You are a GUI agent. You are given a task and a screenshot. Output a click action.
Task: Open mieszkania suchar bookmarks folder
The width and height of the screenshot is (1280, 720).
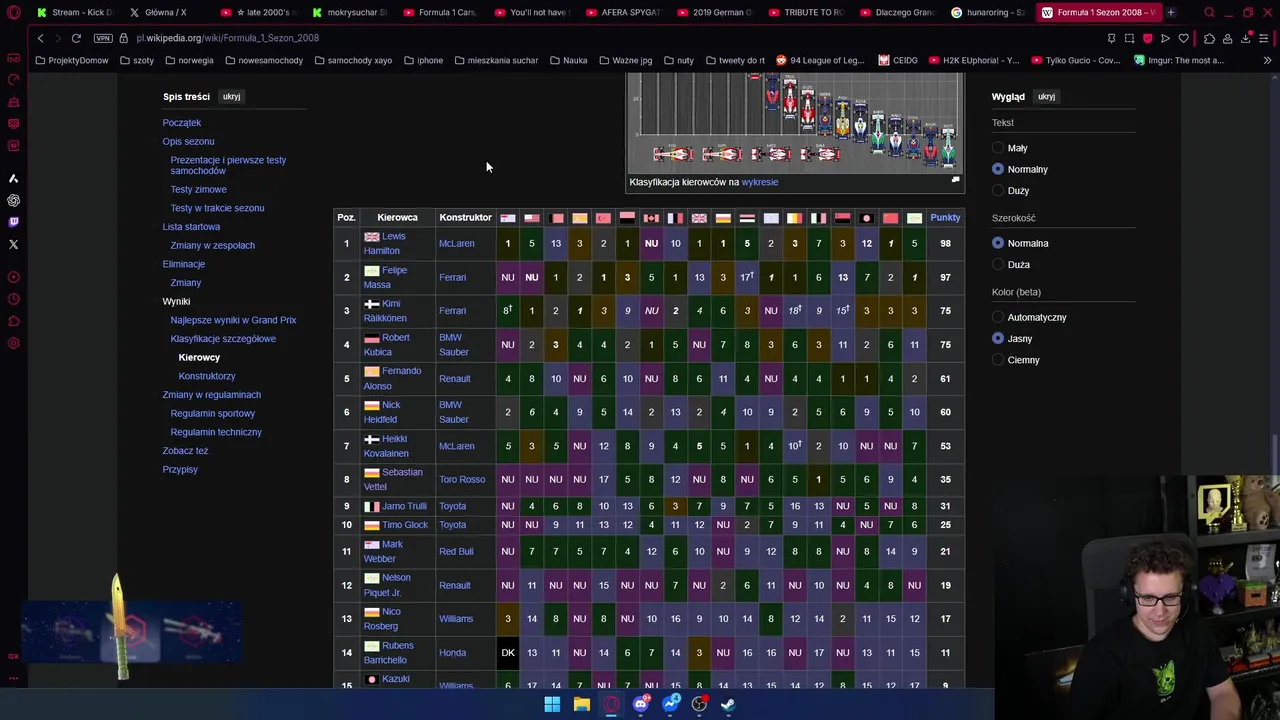[x=496, y=60]
